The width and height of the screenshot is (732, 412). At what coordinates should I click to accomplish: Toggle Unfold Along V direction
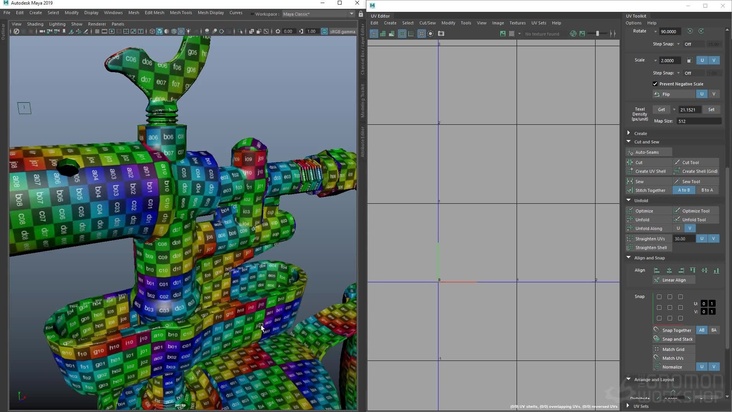(690, 228)
